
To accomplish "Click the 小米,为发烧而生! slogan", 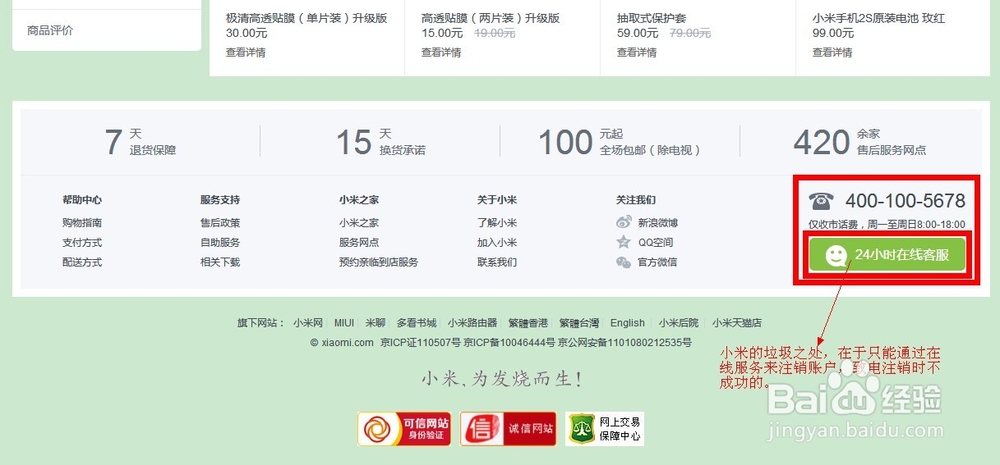I will tap(502, 380).
